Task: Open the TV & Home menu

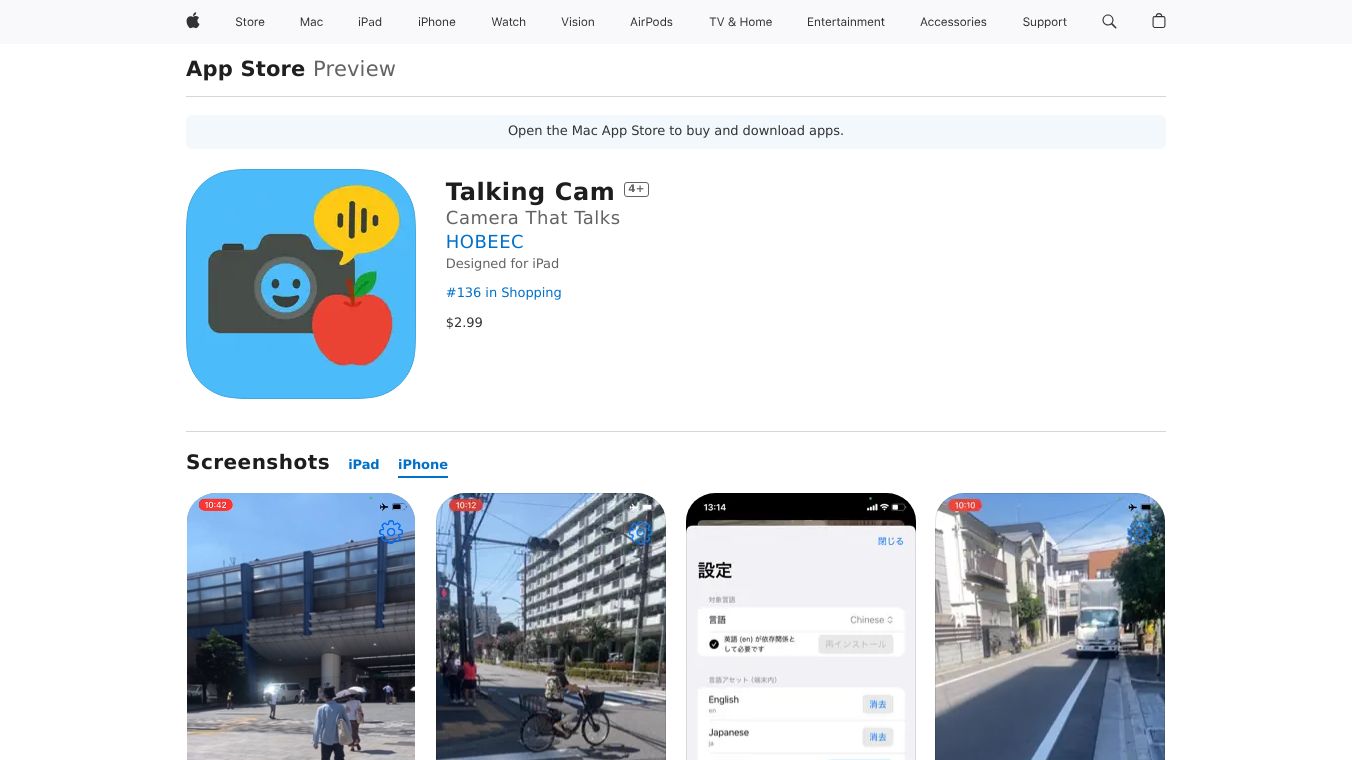Action: point(741,22)
